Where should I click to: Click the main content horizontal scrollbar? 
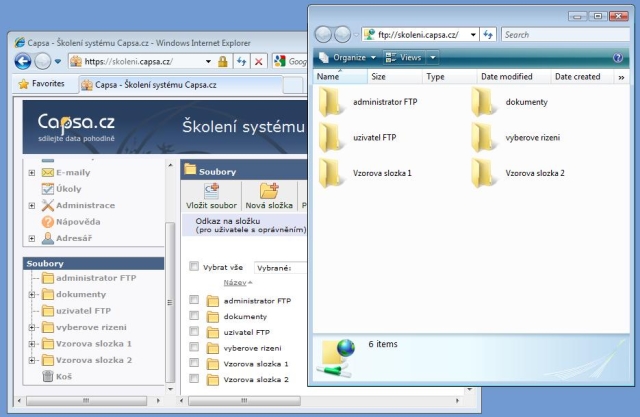pyautogui.click(x=244, y=401)
